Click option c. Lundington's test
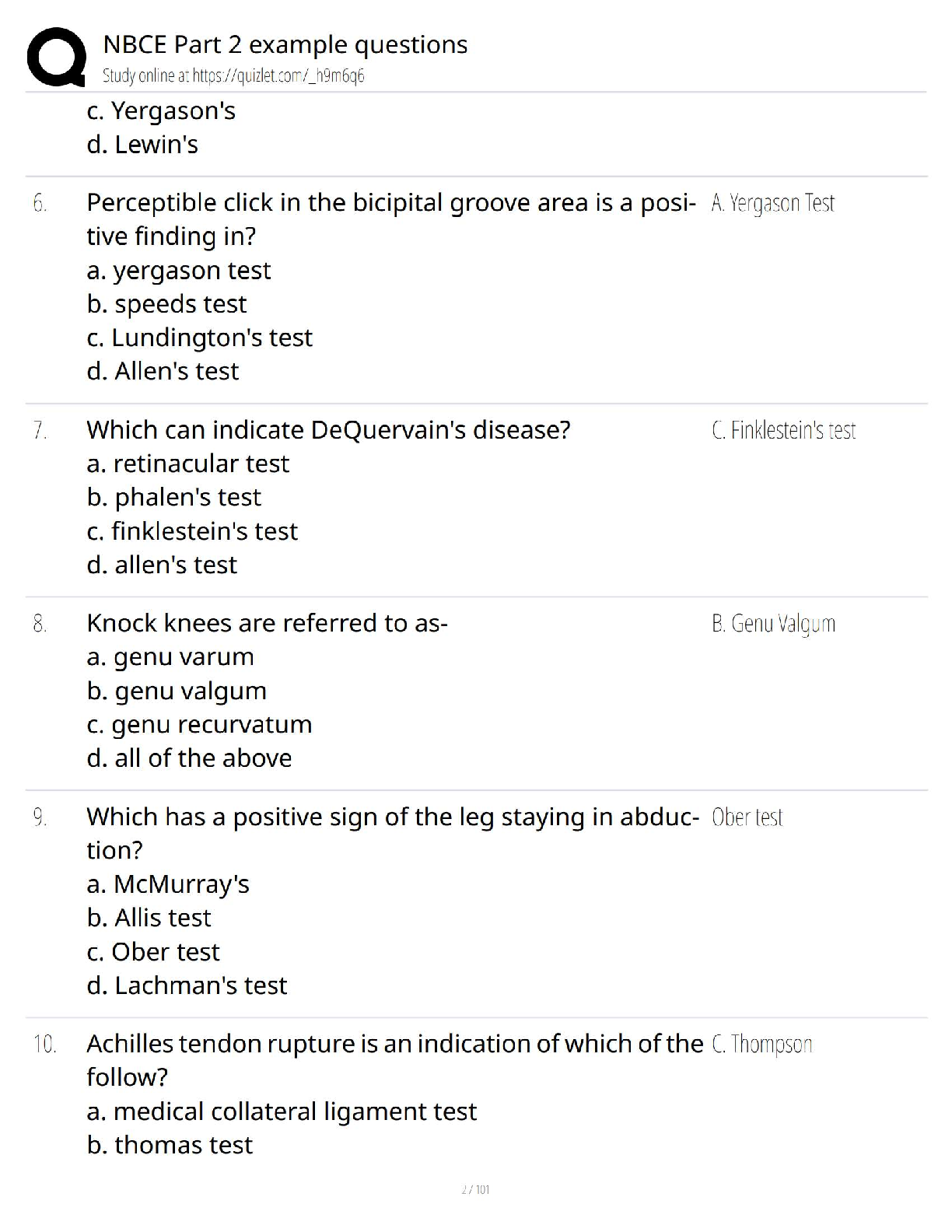Viewport: 952px width, 1232px height. pos(199,338)
